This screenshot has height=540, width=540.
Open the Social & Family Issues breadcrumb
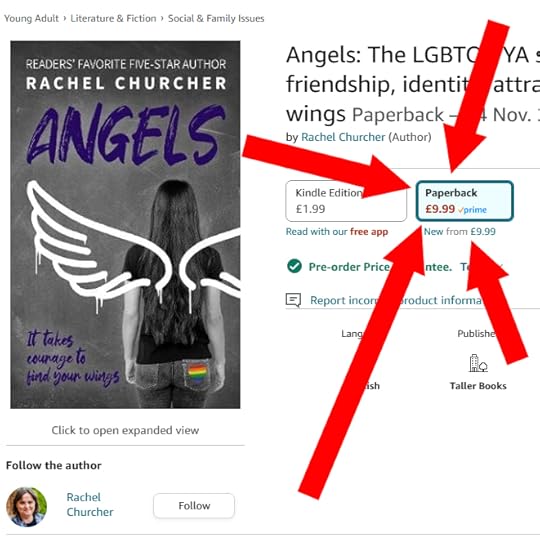216,18
